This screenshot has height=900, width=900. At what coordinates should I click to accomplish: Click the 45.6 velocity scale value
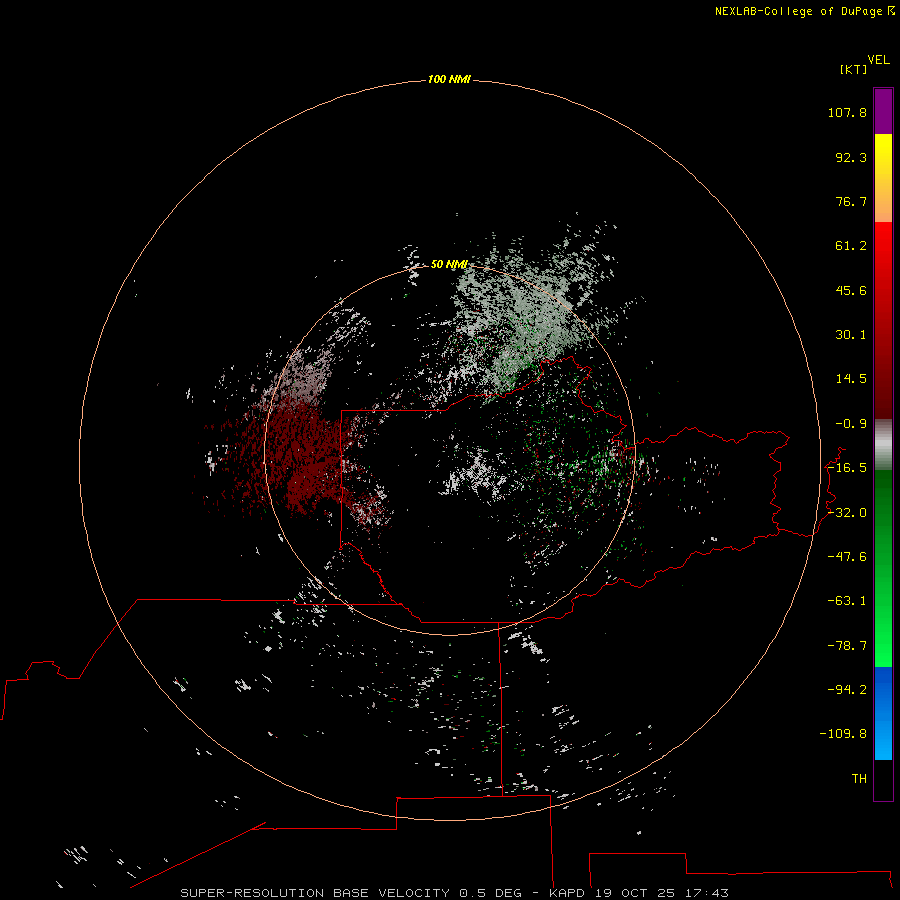pyautogui.click(x=851, y=290)
